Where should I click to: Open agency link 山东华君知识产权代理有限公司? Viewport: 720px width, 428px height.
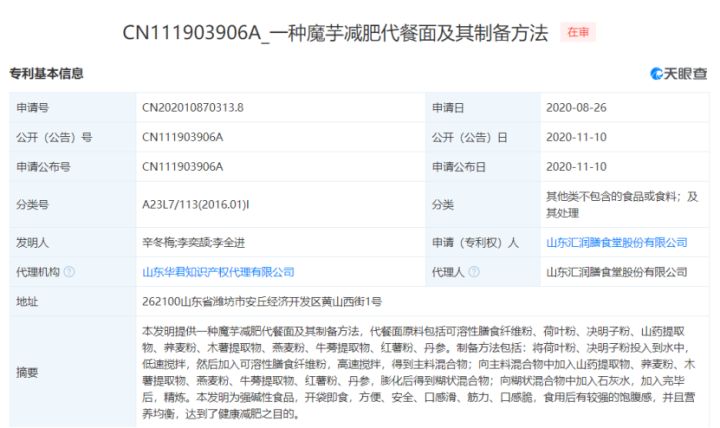218,271
